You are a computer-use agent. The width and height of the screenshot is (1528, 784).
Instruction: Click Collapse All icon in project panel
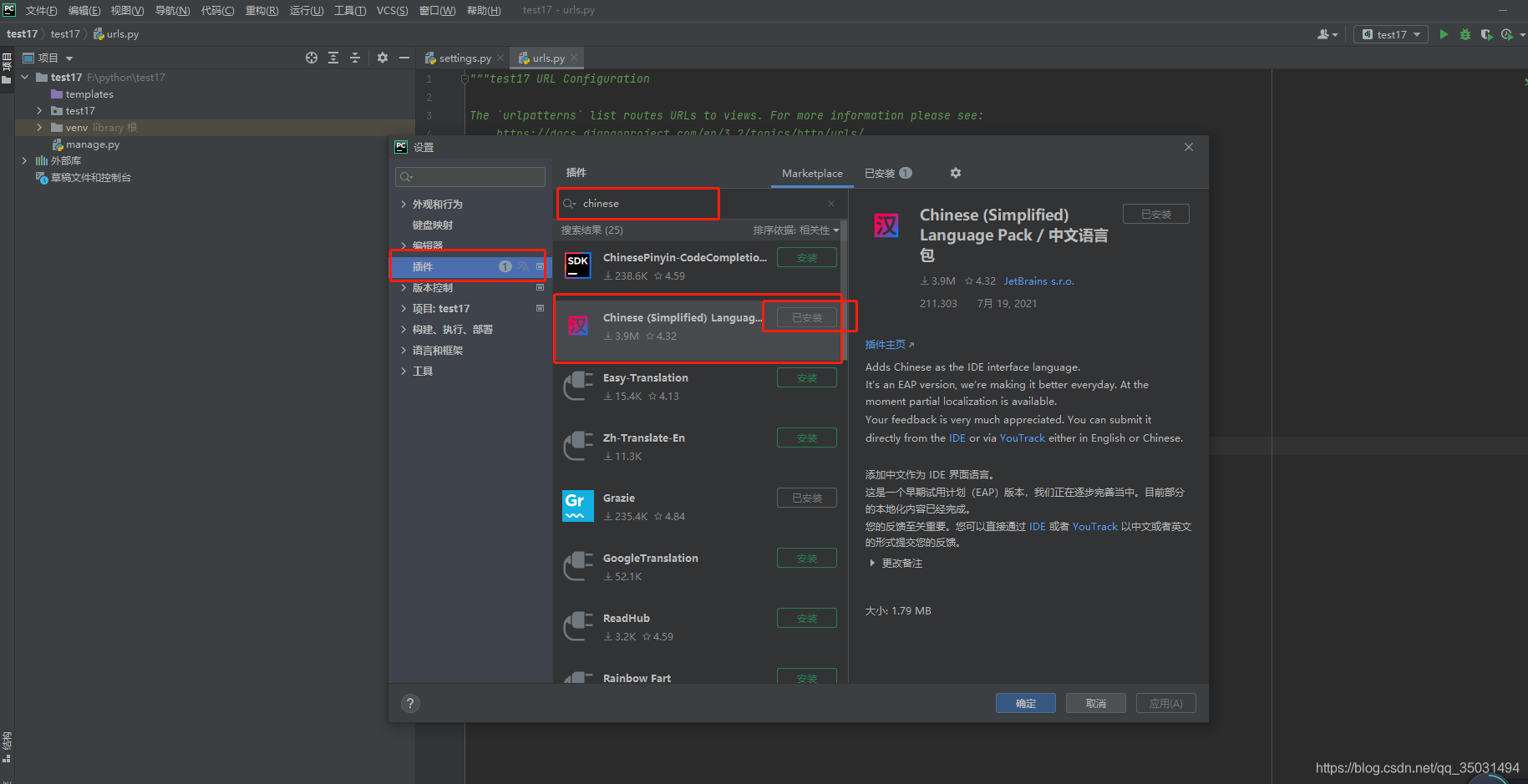(x=355, y=58)
